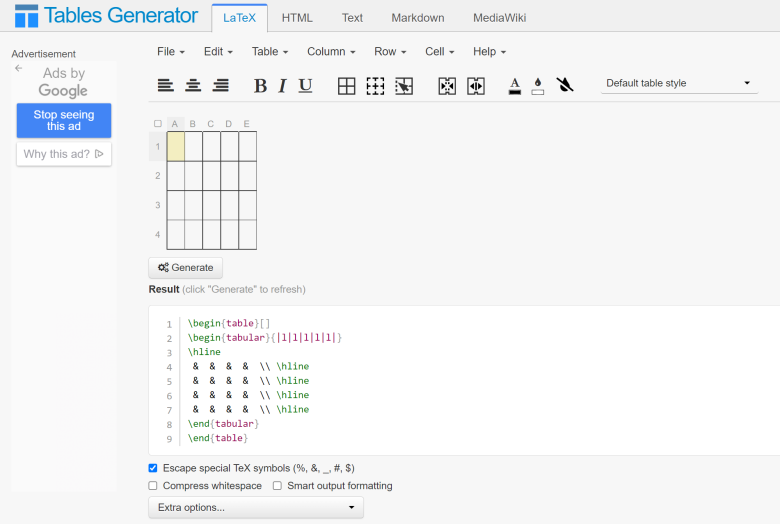780x524 pixels.
Task: Click the align center icon
Action: [193, 86]
